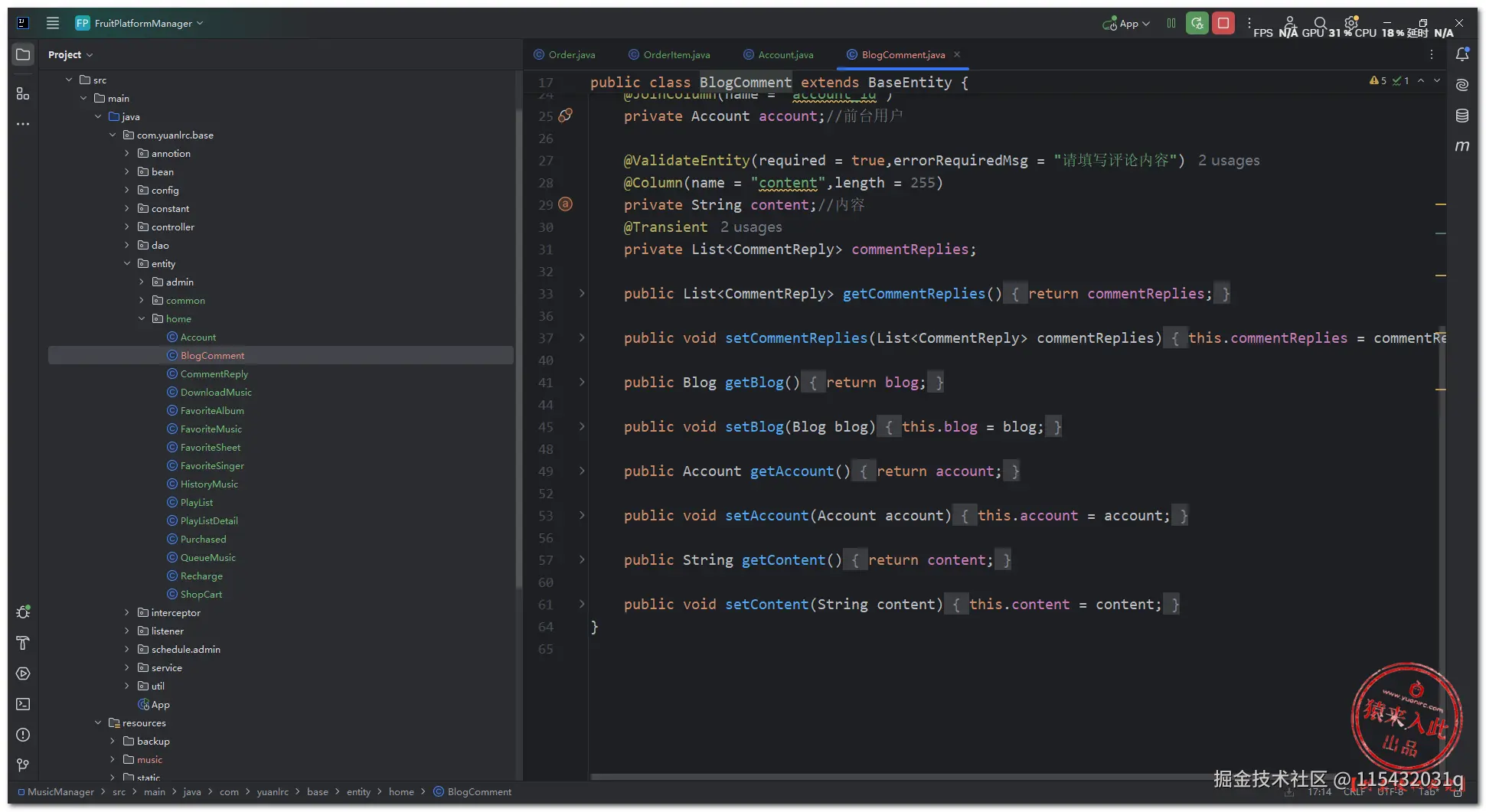Expand the service package
Screen dimensions: 1486x812
point(127,667)
